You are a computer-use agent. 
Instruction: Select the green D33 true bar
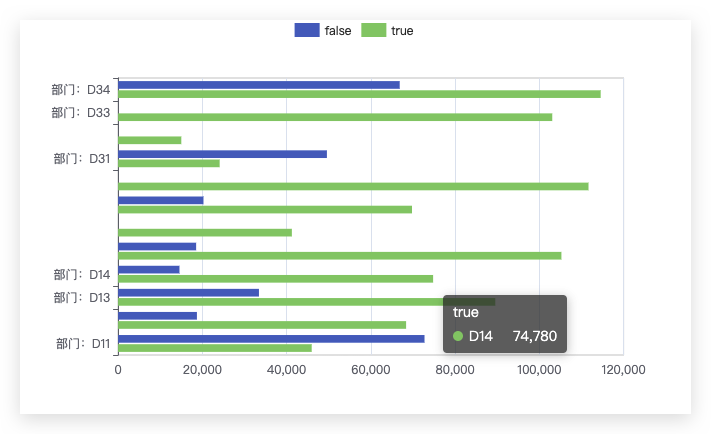tap(335, 117)
